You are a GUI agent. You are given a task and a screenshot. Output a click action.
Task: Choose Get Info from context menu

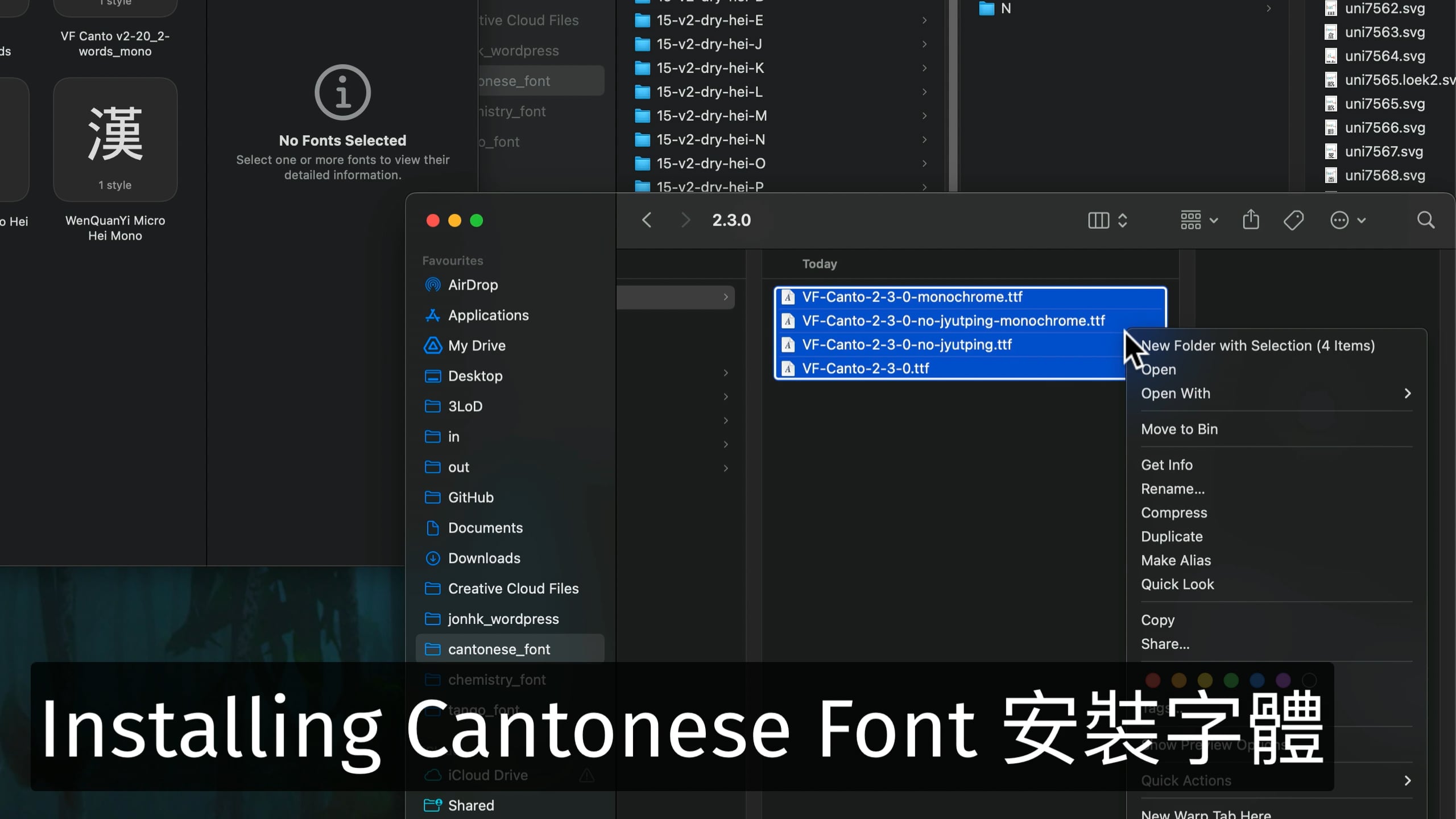coord(1167,465)
